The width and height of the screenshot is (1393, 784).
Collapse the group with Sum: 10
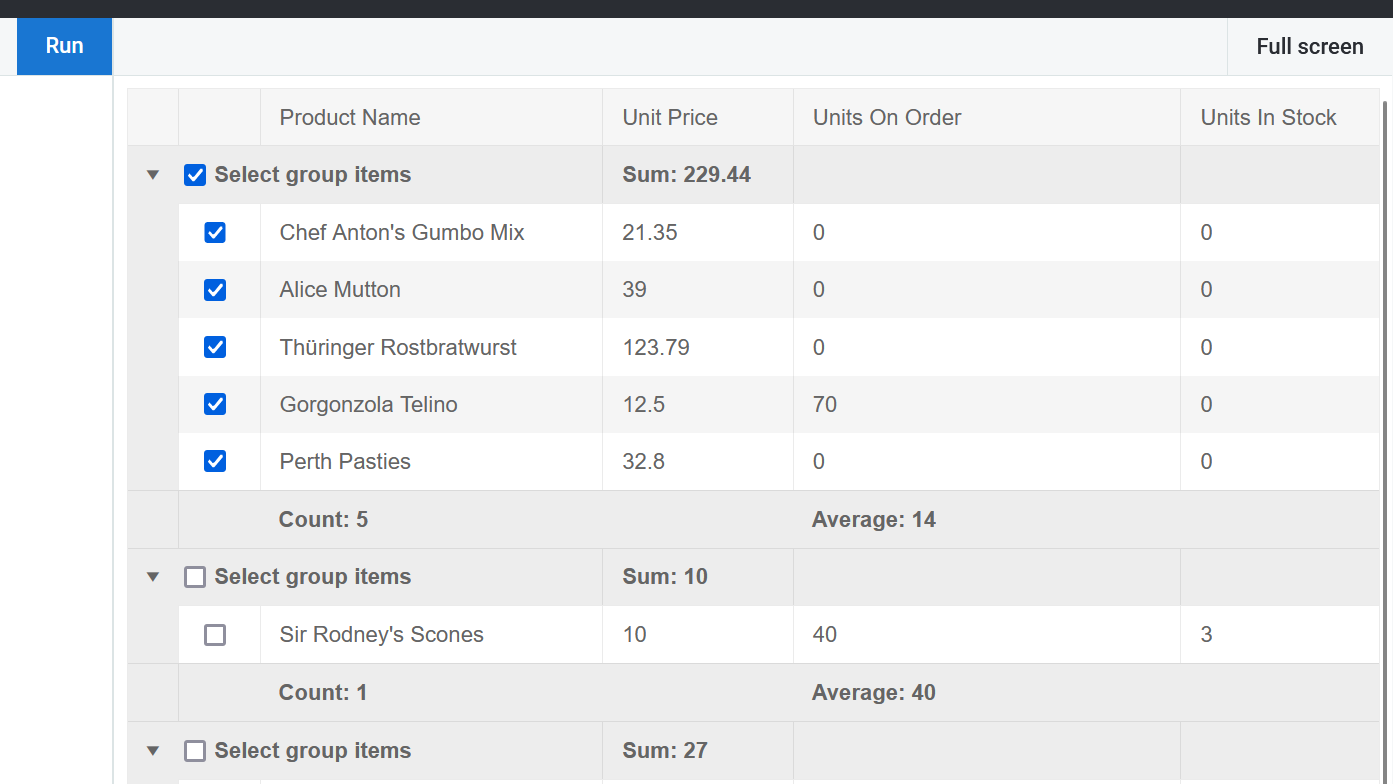click(x=153, y=577)
